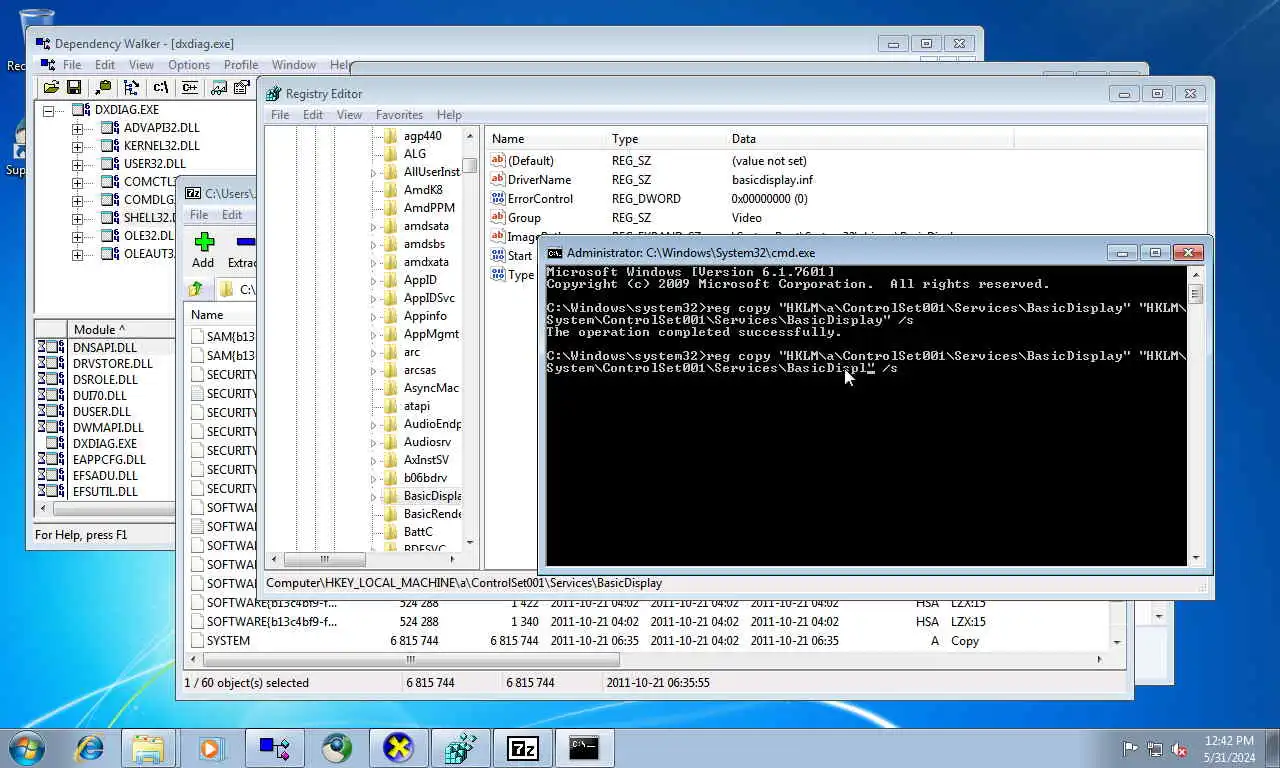The image size is (1280, 768).
Task: Click the command prompt vertical scrollbar down arrow
Action: (1196, 558)
